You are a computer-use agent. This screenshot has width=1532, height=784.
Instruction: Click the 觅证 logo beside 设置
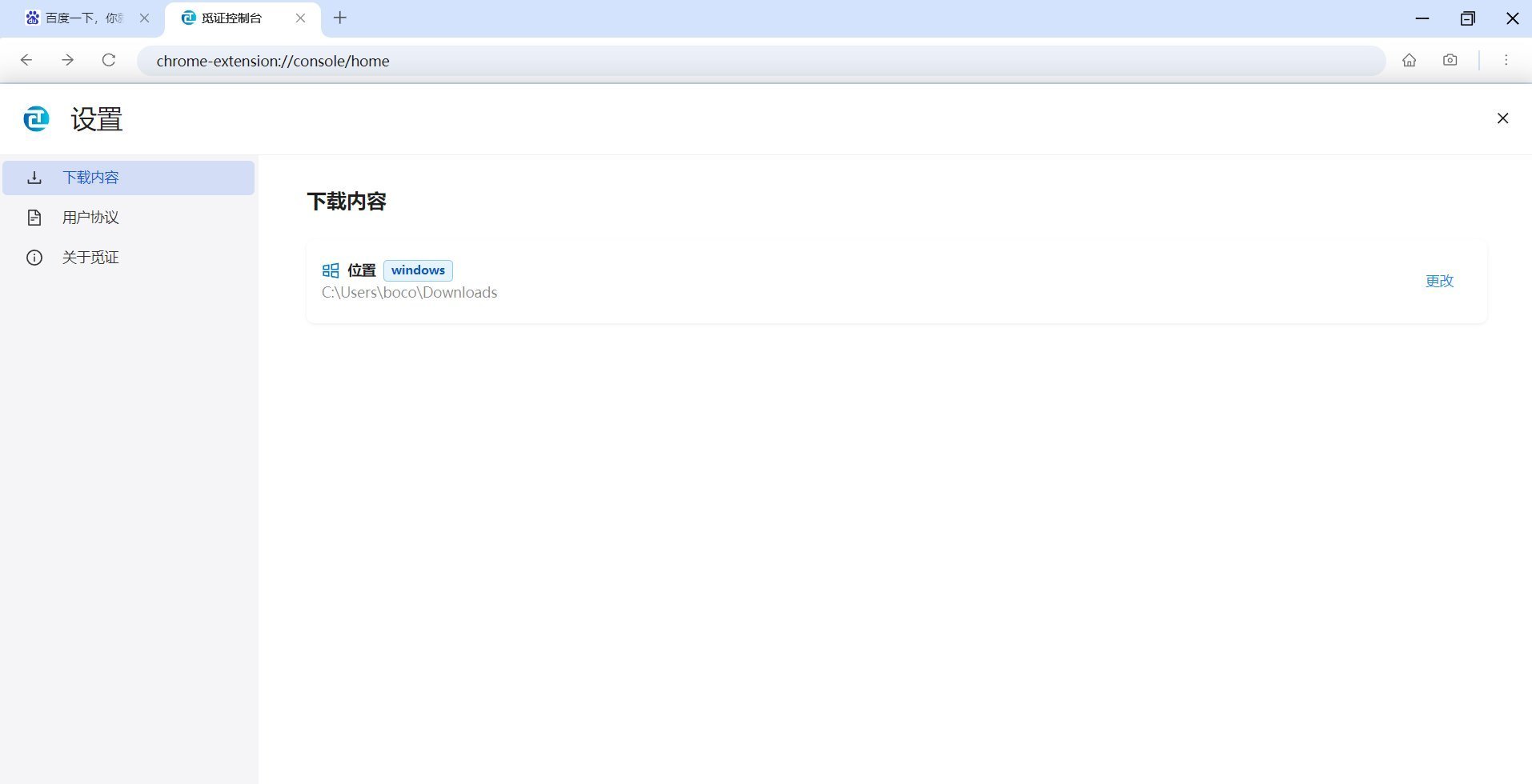[x=36, y=118]
